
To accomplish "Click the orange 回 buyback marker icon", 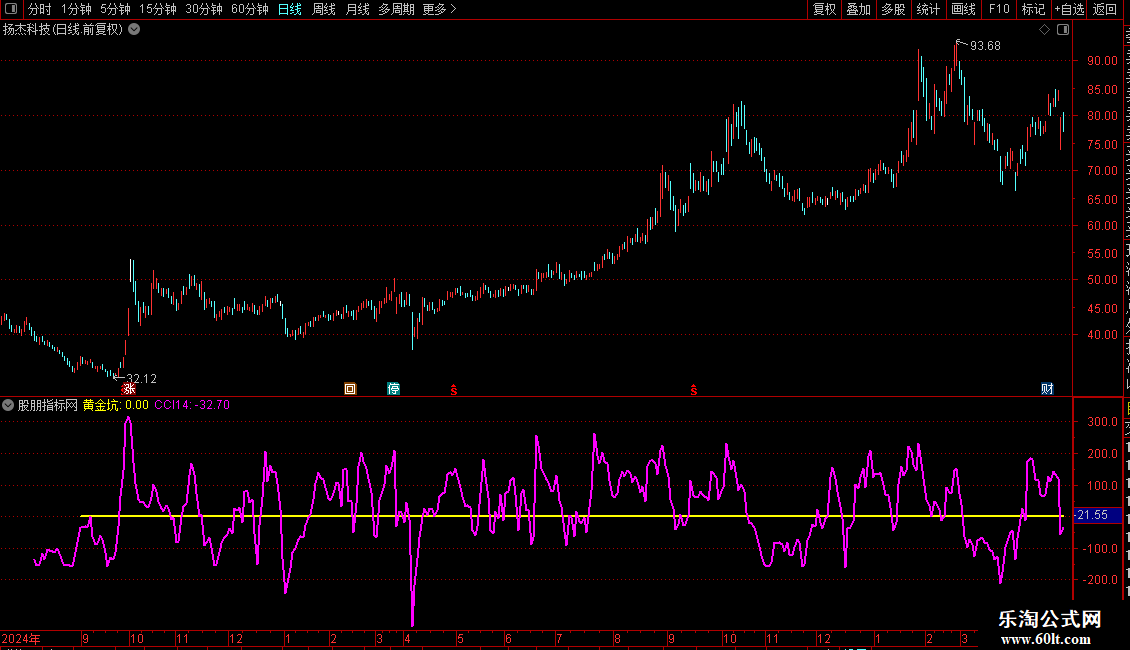I will click(350, 389).
